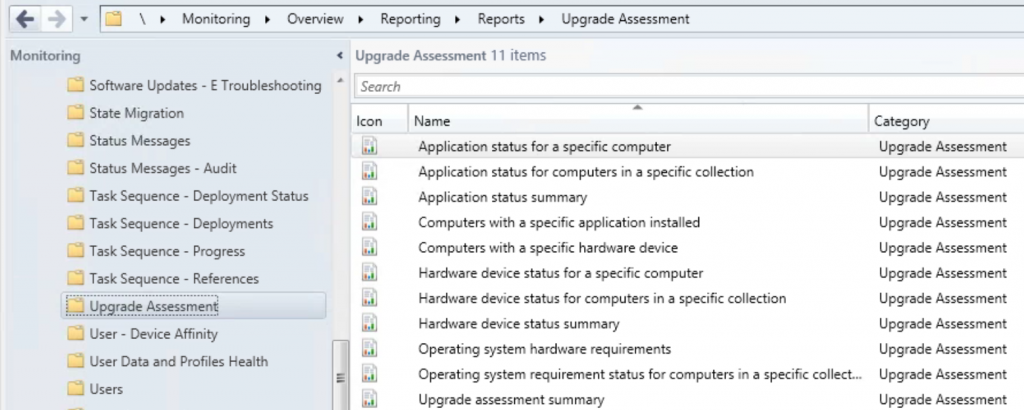Expand the arrow after Monitoring in the breadcrumb
The width and height of the screenshot is (1024, 410).
tap(268, 20)
